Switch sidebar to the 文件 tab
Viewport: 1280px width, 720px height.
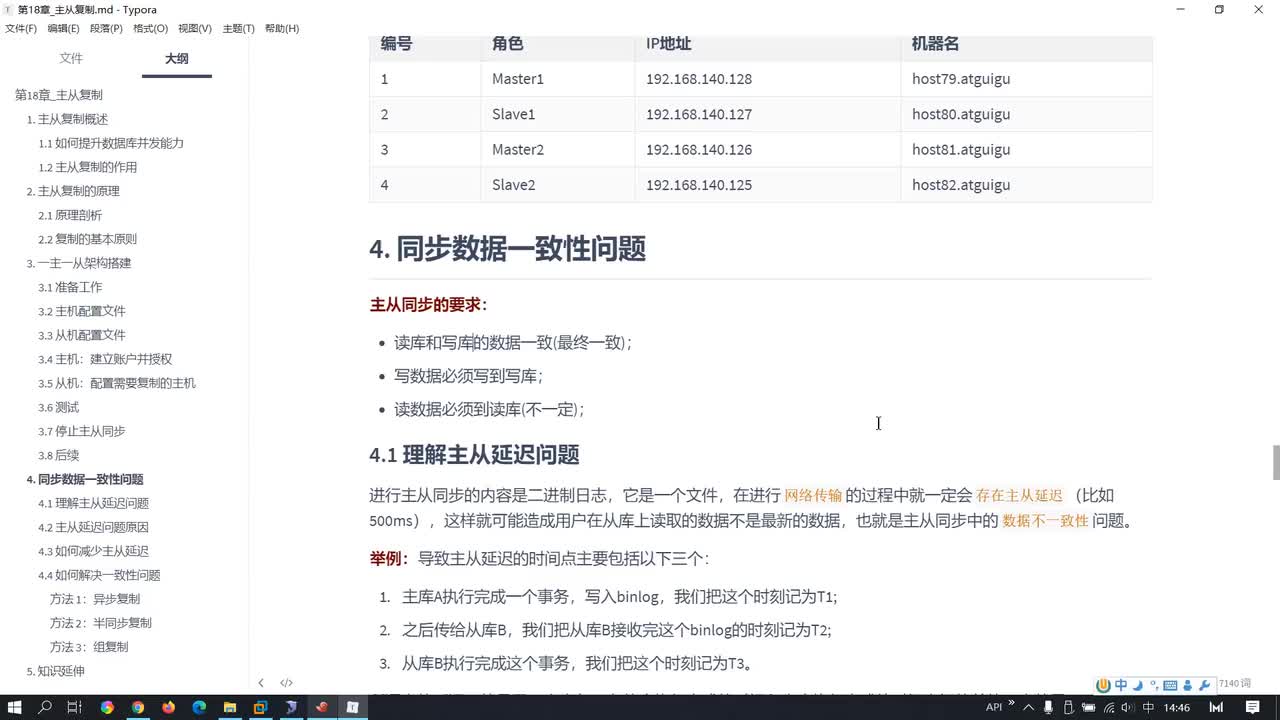[x=71, y=58]
